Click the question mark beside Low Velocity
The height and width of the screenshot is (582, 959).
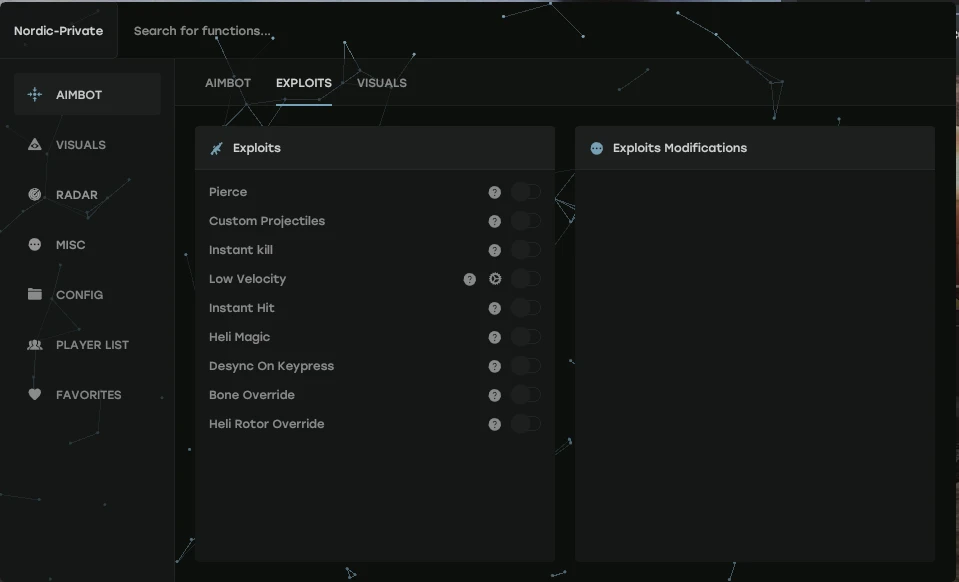coord(470,279)
